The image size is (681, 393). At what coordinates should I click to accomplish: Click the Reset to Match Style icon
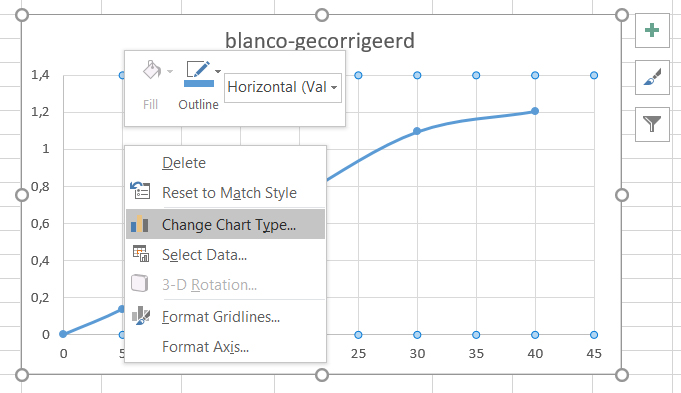coord(140,190)
